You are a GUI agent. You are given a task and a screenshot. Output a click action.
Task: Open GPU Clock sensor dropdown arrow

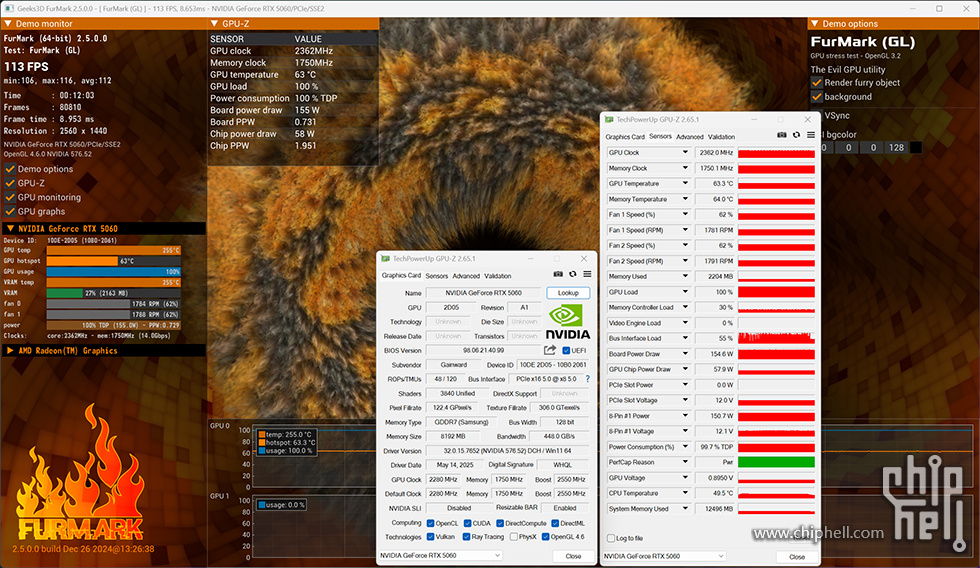(685, 152)
